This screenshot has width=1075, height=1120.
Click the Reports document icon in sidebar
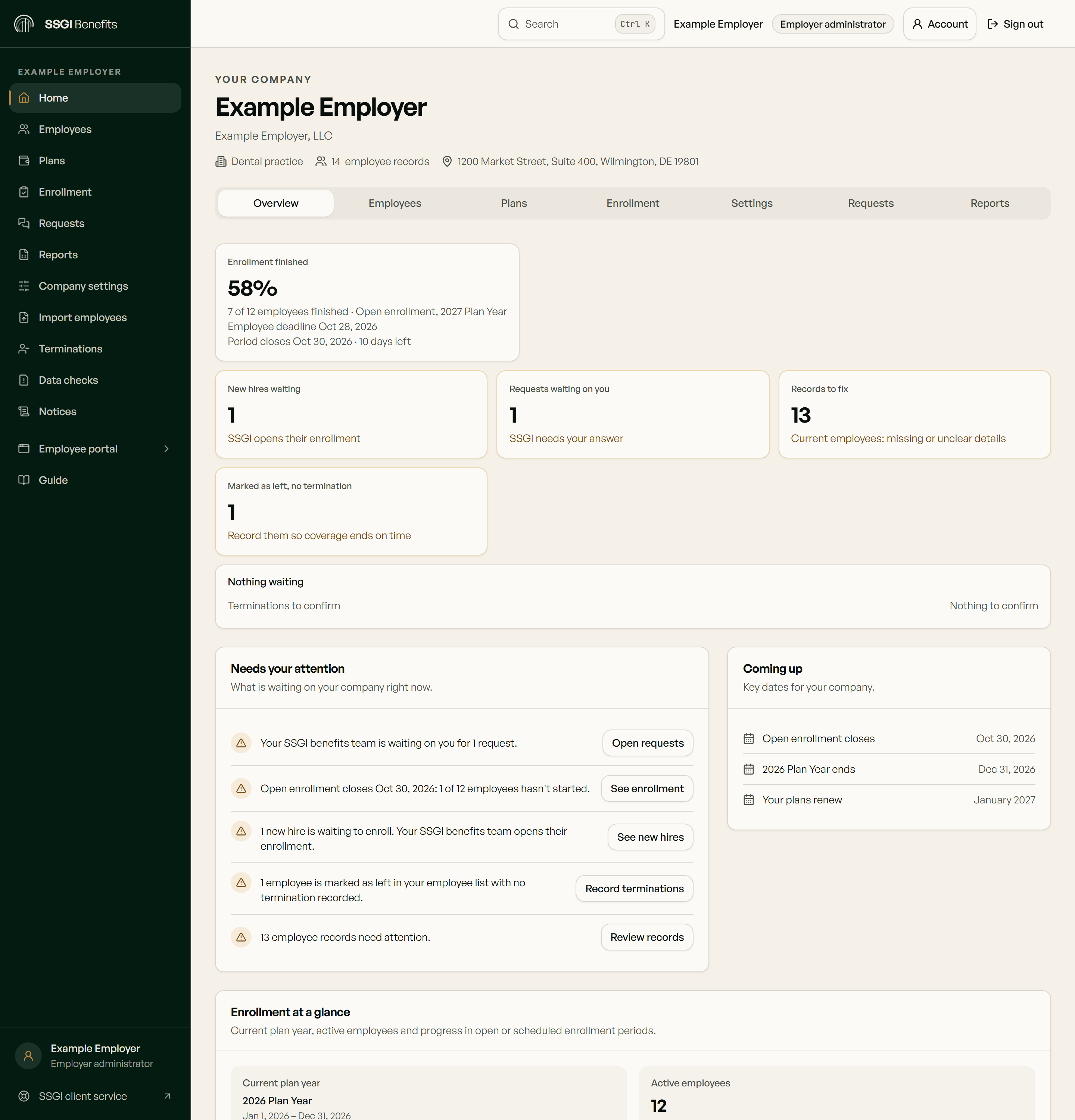click(x=24, y=255)
